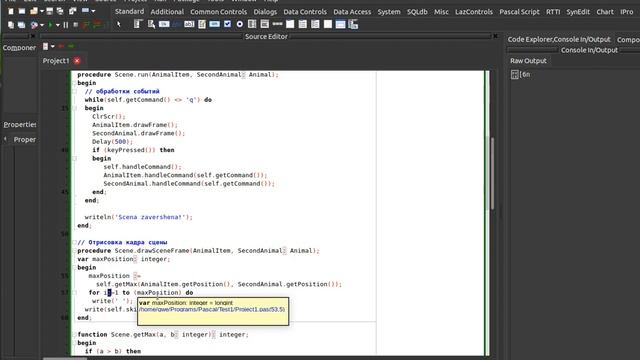
Task: Click the Toggle Form/Unit toolbar icon
Action: 73,11
